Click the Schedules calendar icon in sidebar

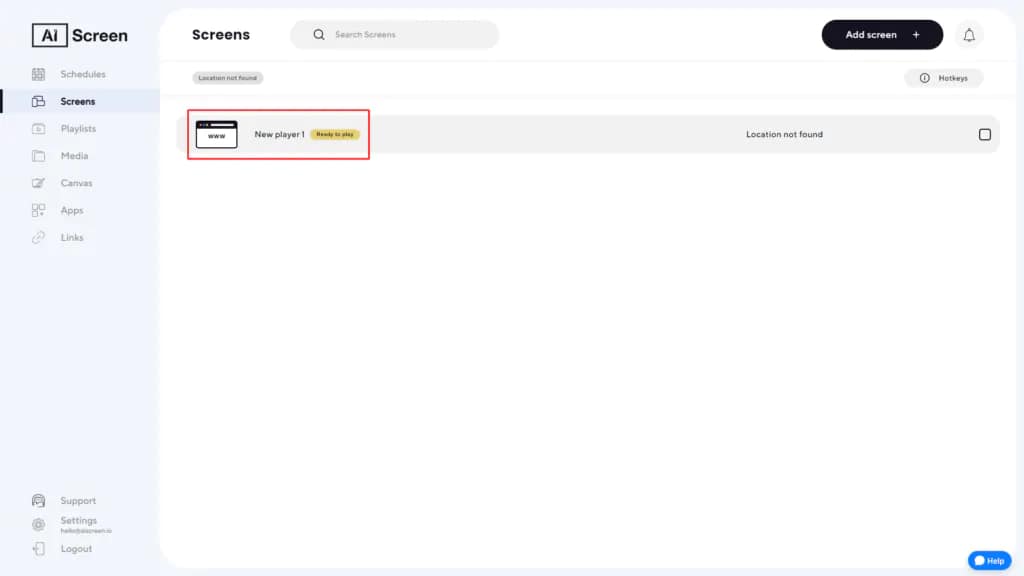click(38, 74)
